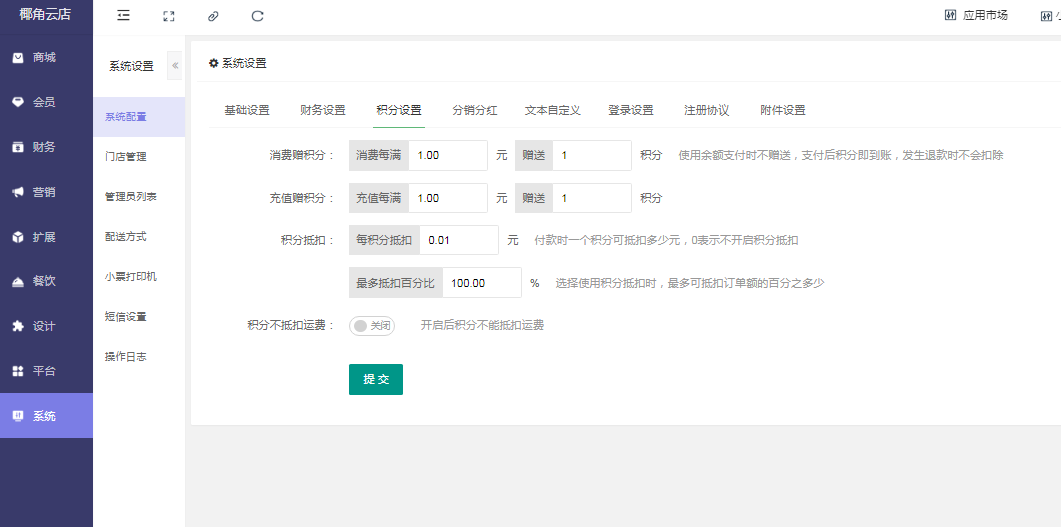Collapse the main sidebar menu icon
The height and width of the screenshot is (527, 1061).
123,16
